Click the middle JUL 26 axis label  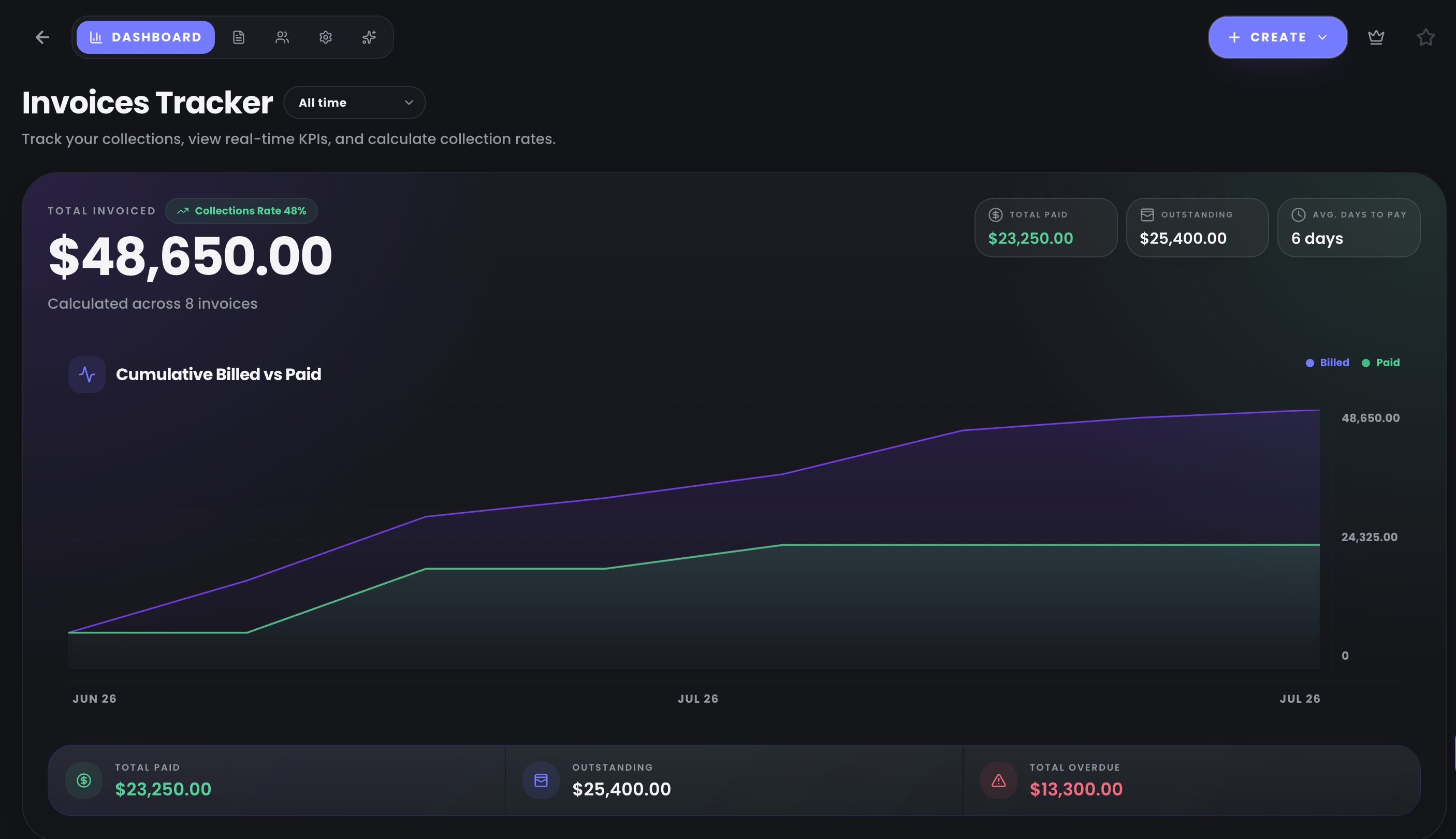tap(698, 699)
